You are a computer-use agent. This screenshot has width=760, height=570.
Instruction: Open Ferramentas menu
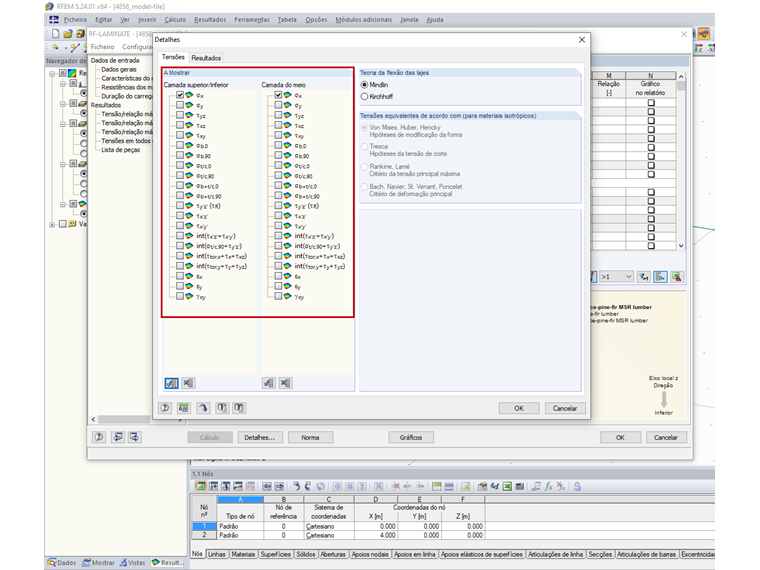pos(252,19)
